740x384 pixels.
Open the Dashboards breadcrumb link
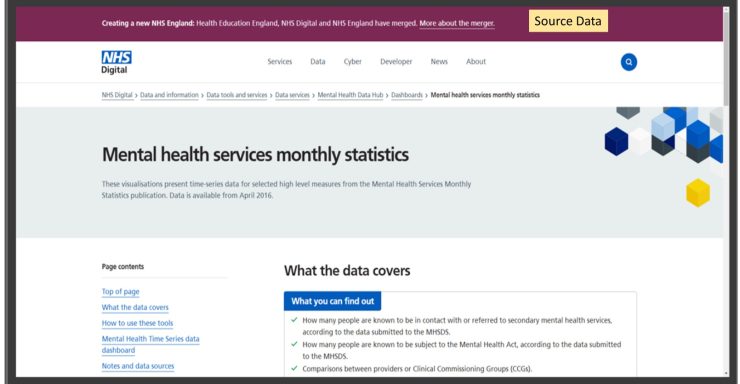(x=407, y=95)
